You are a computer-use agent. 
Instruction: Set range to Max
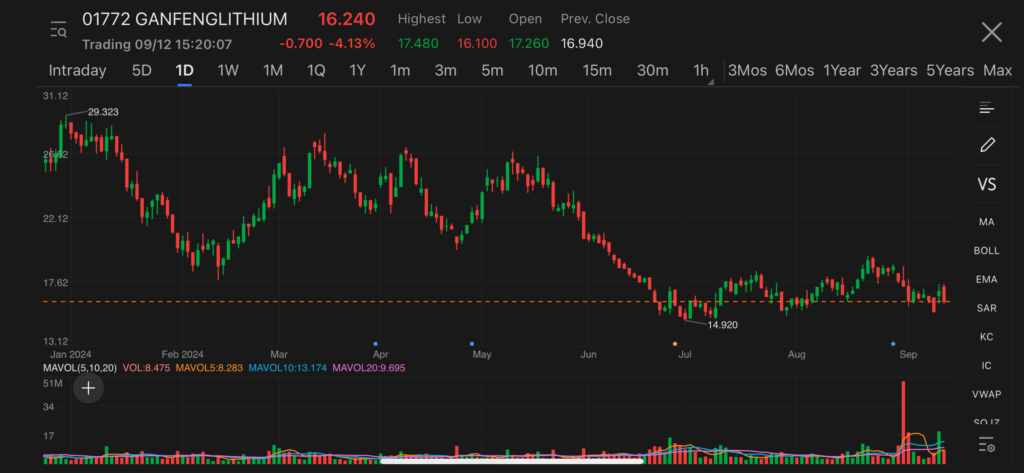[x=997, y=71]
